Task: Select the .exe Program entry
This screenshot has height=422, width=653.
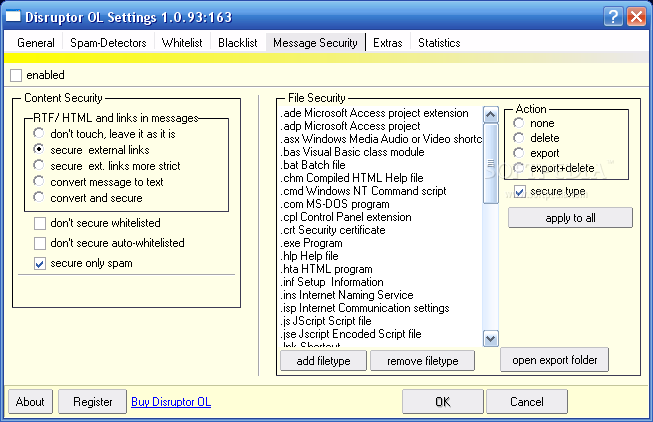Action: (381, 243)
